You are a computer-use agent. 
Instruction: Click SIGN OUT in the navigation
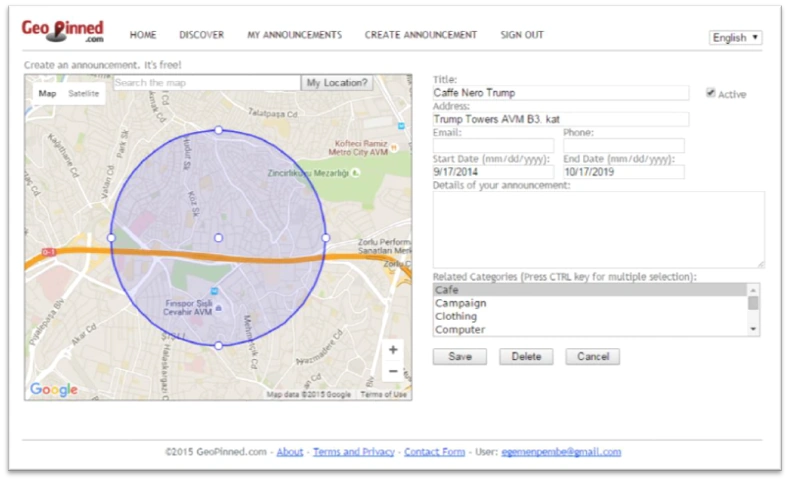pos(522,35)
